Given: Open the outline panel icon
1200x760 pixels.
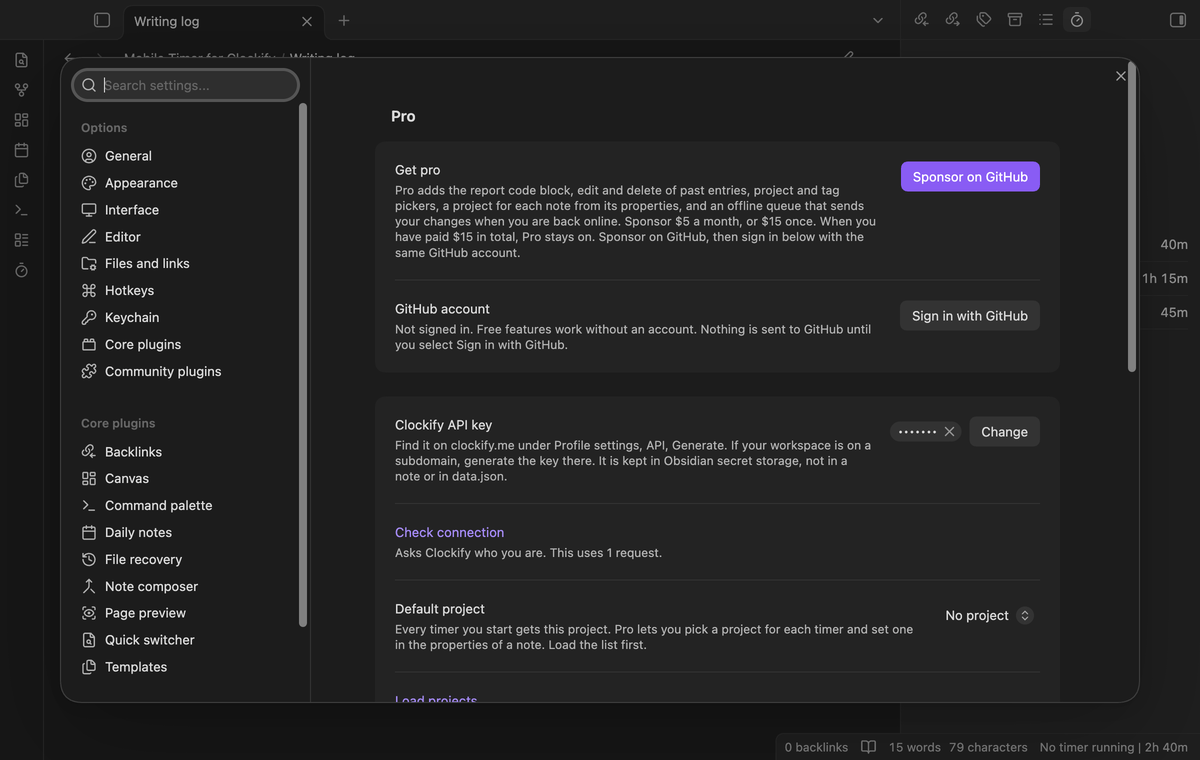Looking at the screenshot, I should 1046,19.
